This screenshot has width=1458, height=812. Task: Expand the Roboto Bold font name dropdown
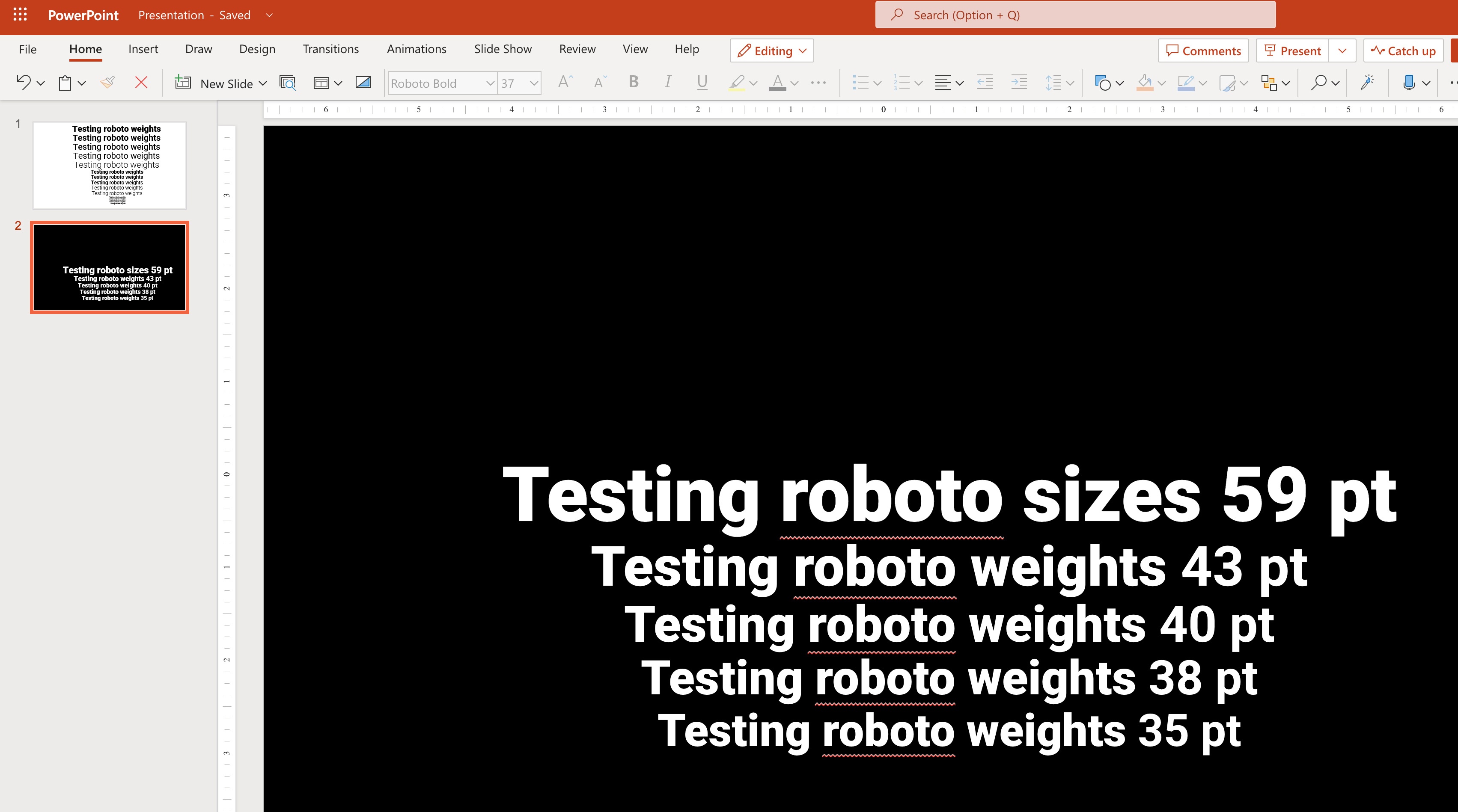coord(490,83)
